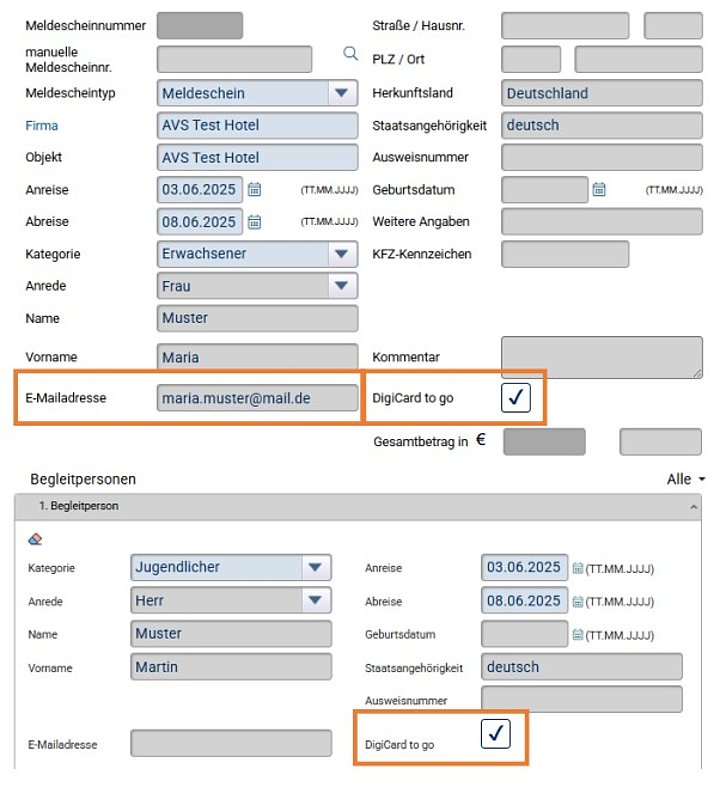Viewport: 720px width, 787px height.
Task: Open Begleitperson Kategorie Jugendlicher dropdown
Action: 231,567
